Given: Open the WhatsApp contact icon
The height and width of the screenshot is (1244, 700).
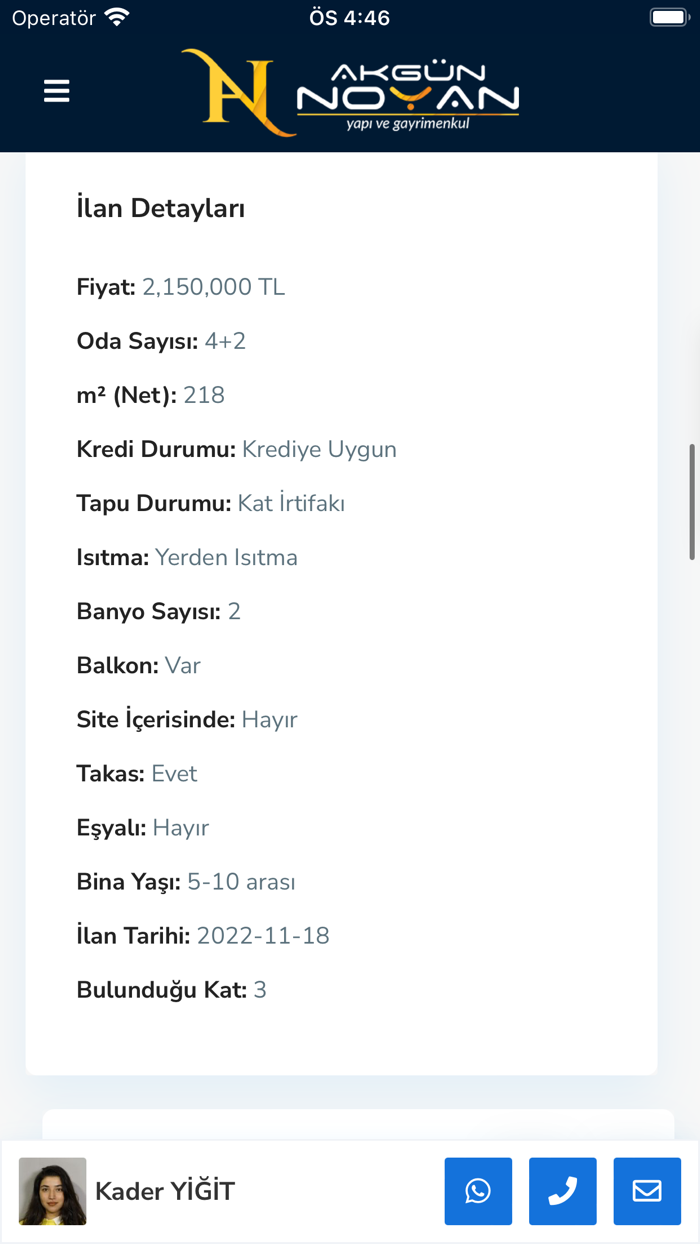Looking at the screenshot, I should click(x=478, y=1191).
